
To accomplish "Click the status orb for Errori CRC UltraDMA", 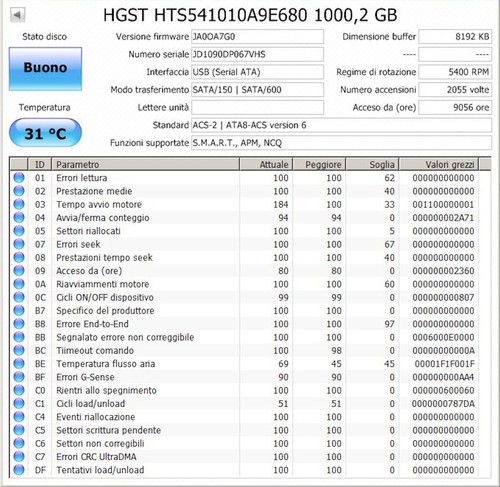I will [19, 456].
